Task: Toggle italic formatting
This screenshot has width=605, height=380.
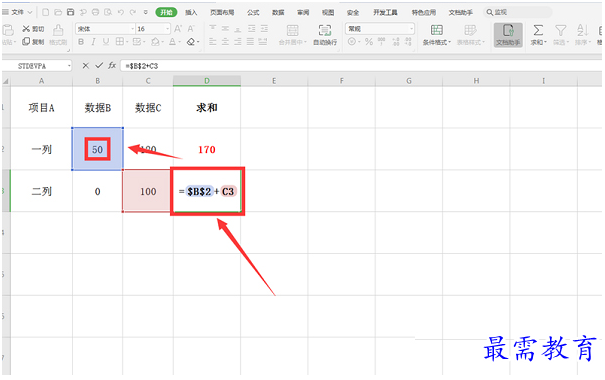Action: click(93, 42)
